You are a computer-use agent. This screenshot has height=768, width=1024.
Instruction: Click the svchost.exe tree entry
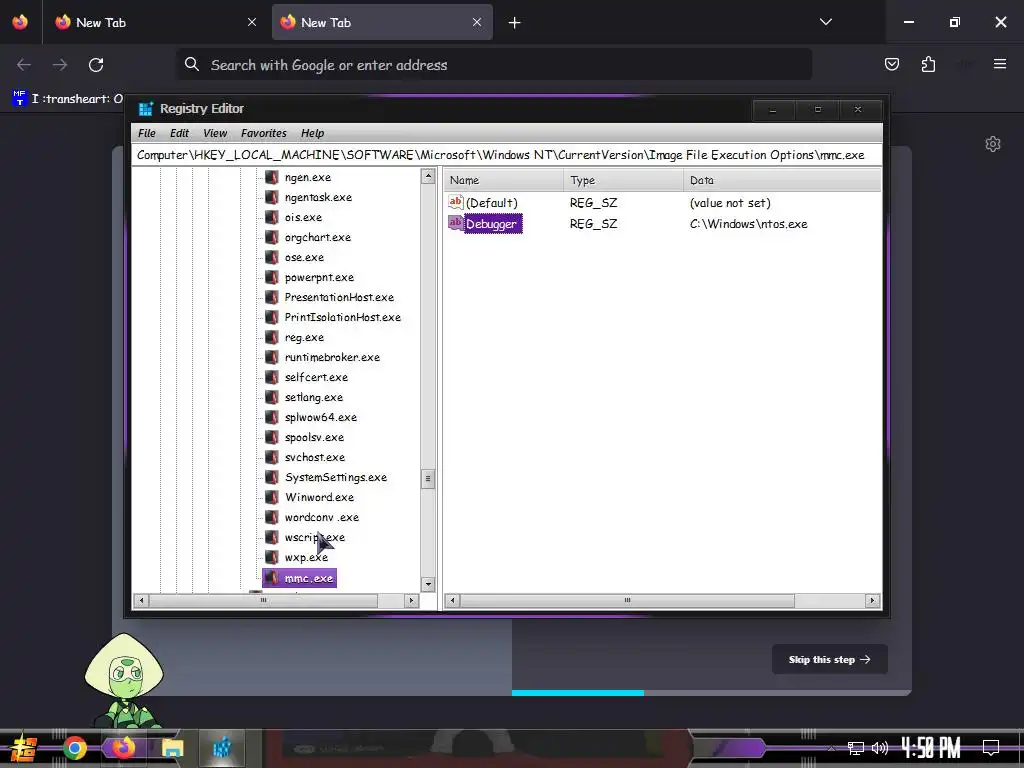click(x=314, y=457)
